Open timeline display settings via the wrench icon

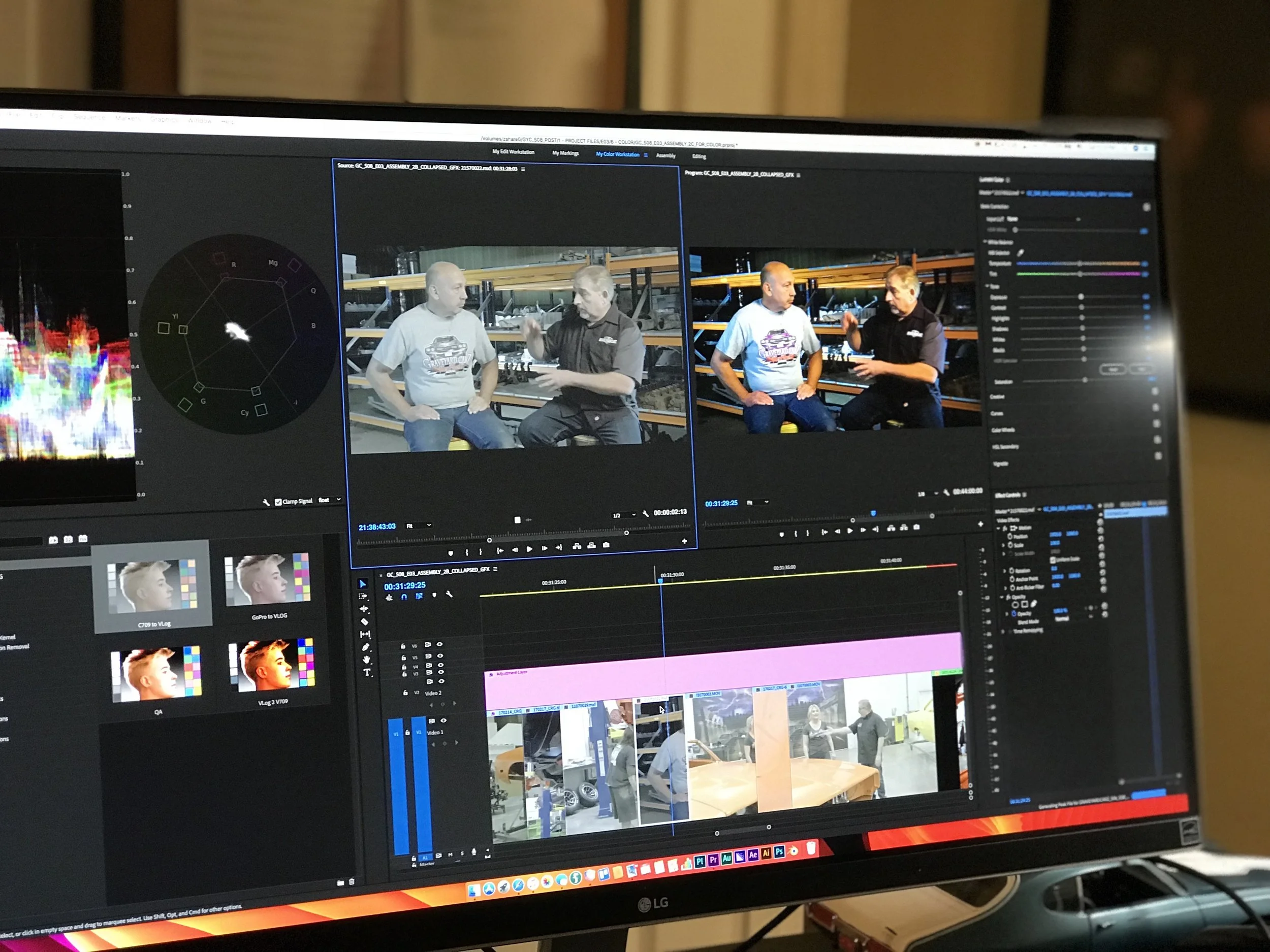(x=449, y=594)
